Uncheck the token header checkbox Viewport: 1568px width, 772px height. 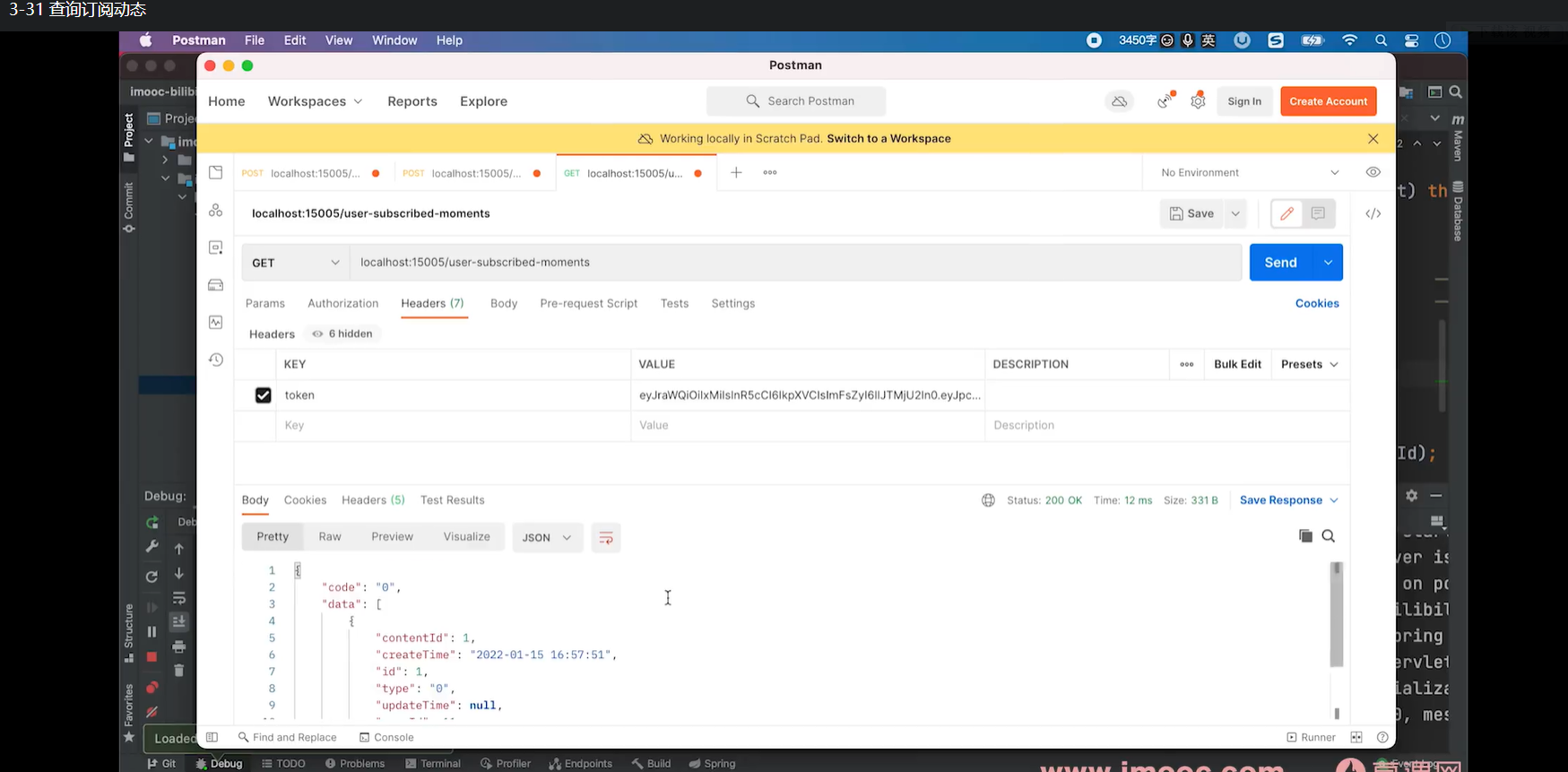(263, 395)
